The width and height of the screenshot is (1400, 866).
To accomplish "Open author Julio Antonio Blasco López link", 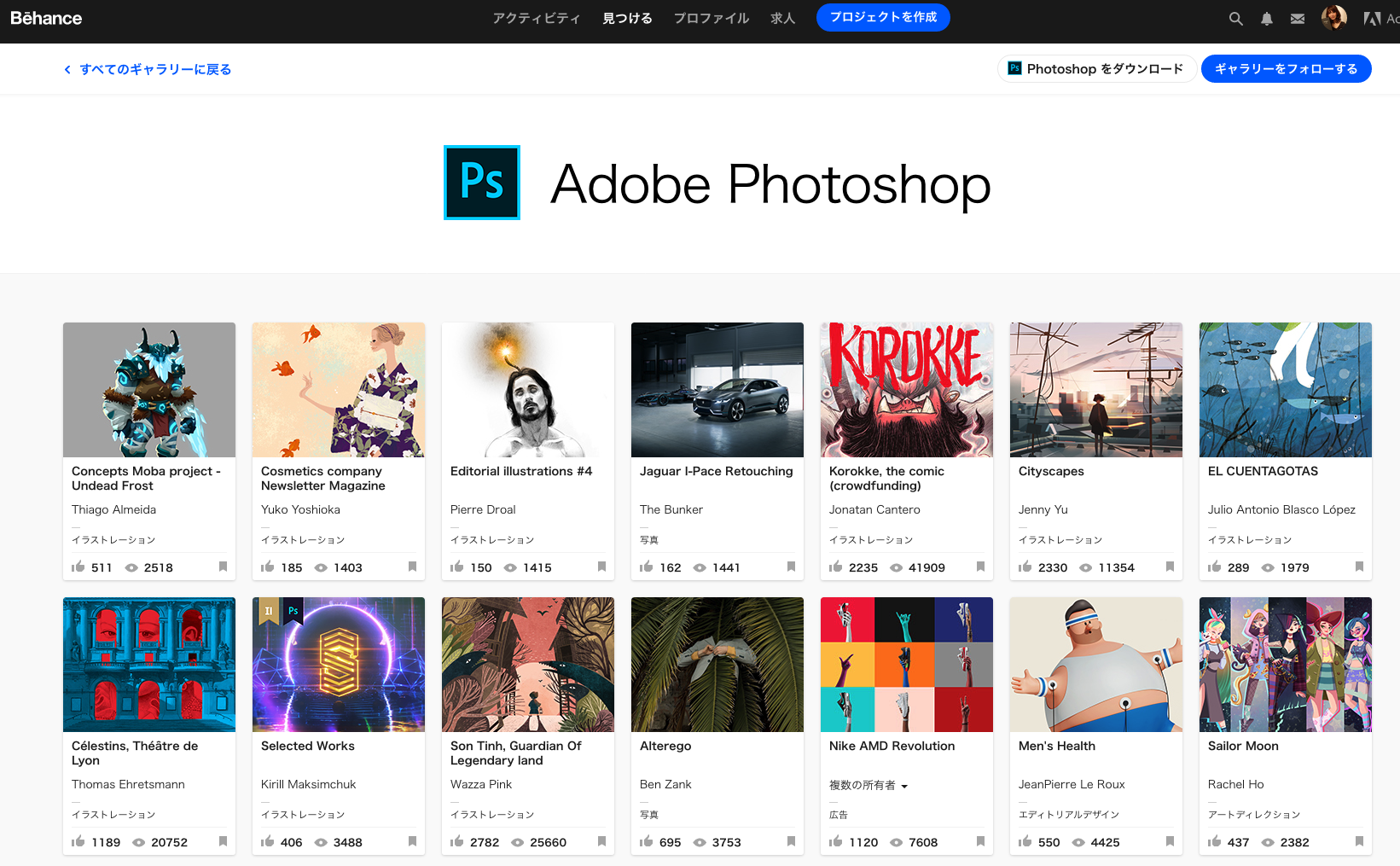I will [x=1281, y=509].
